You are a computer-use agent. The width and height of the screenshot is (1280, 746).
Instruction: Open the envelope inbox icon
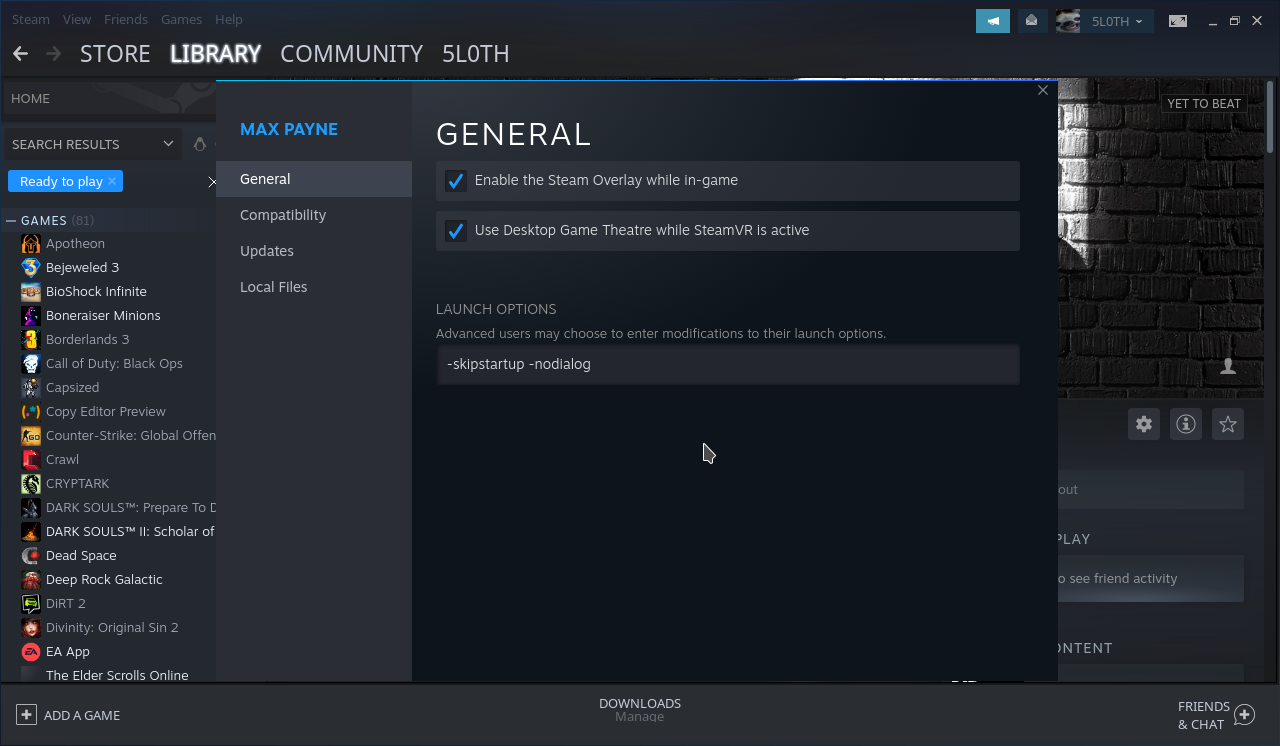pos(1031,21)
